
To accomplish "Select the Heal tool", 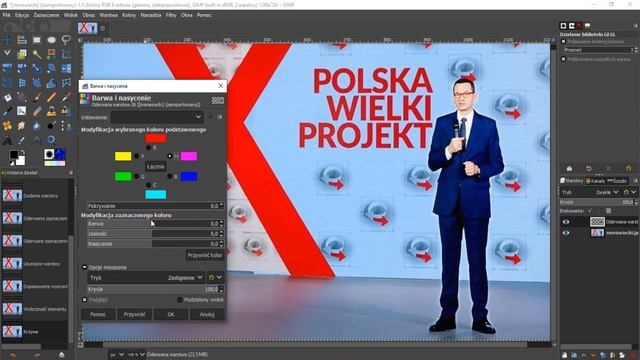I will click(7, 126).
